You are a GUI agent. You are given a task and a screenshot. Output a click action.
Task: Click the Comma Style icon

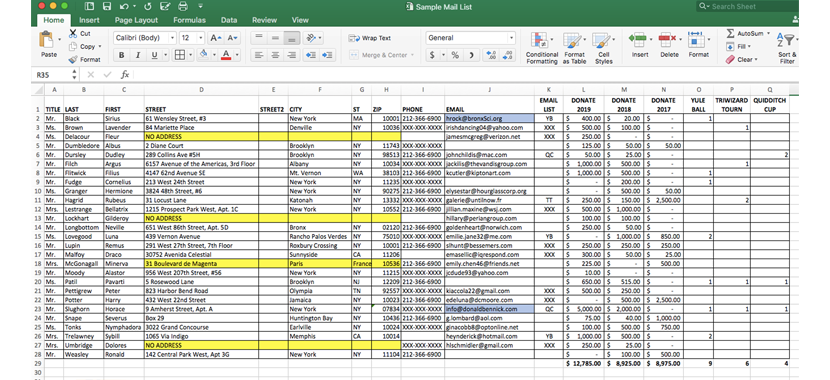point(471,55)
